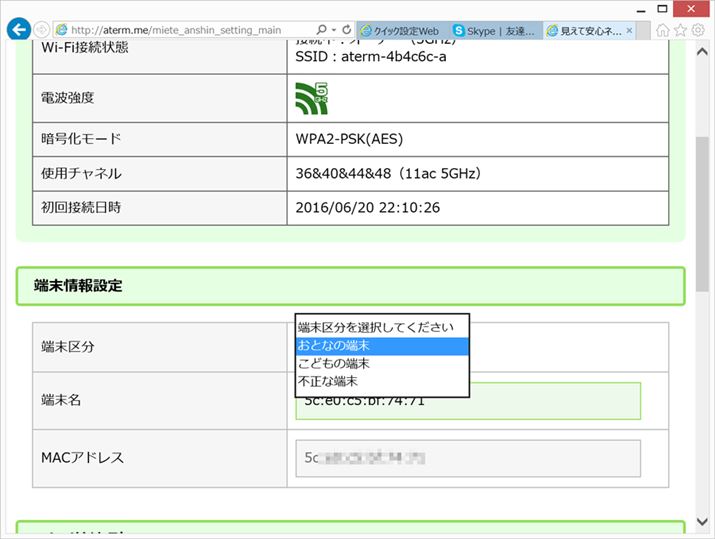Click the 暗号化モード row label
This screenshot has height=539, width=715.
[81, 139]
